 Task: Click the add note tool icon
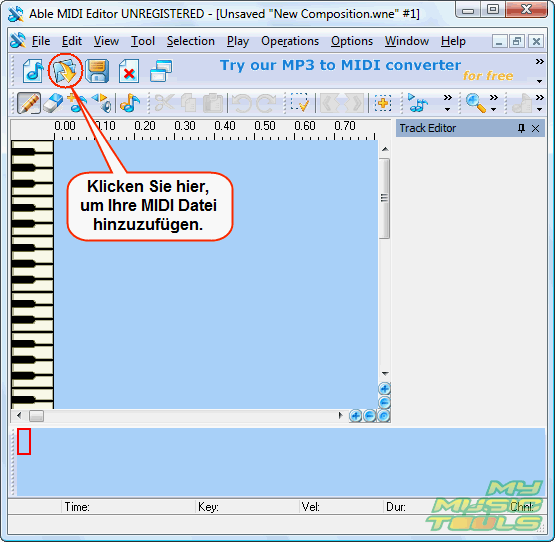(77, 103)
